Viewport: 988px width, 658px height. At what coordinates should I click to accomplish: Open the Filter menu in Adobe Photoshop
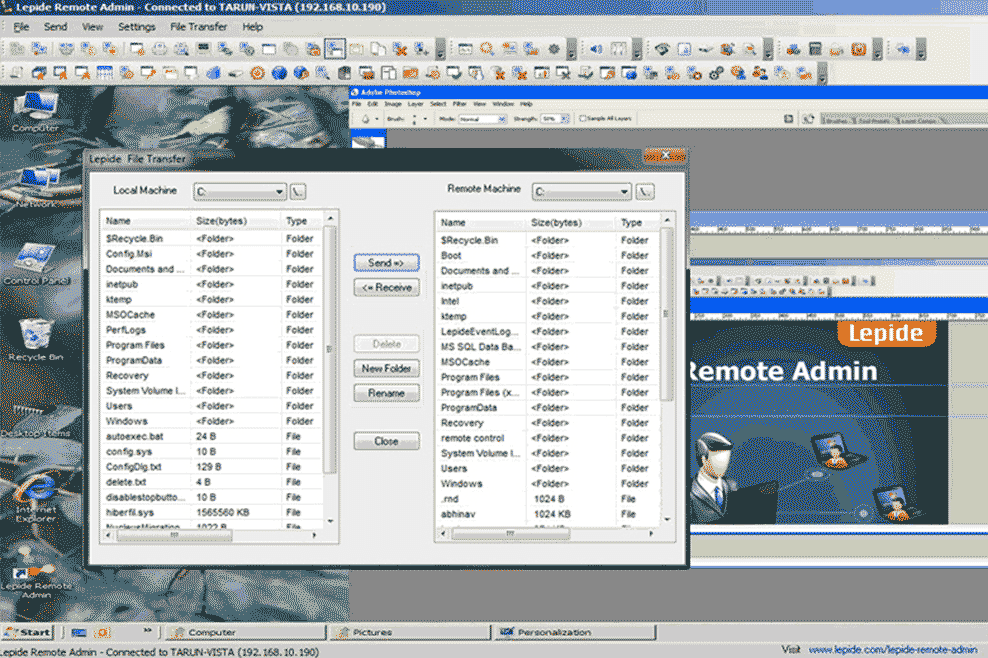tap(459, 104)
